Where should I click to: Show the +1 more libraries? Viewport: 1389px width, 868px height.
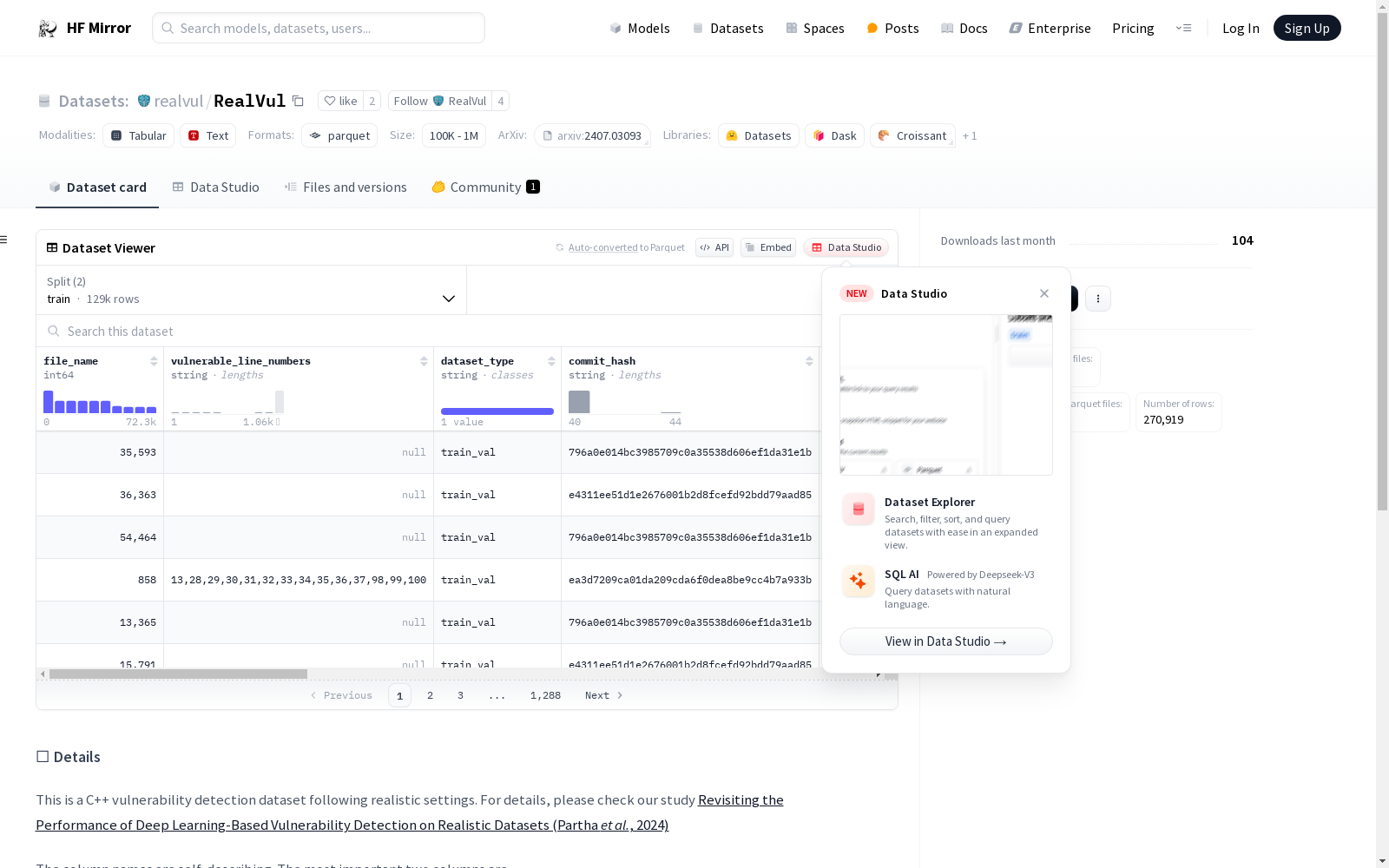pyautogui.click(x=970, y=135)
